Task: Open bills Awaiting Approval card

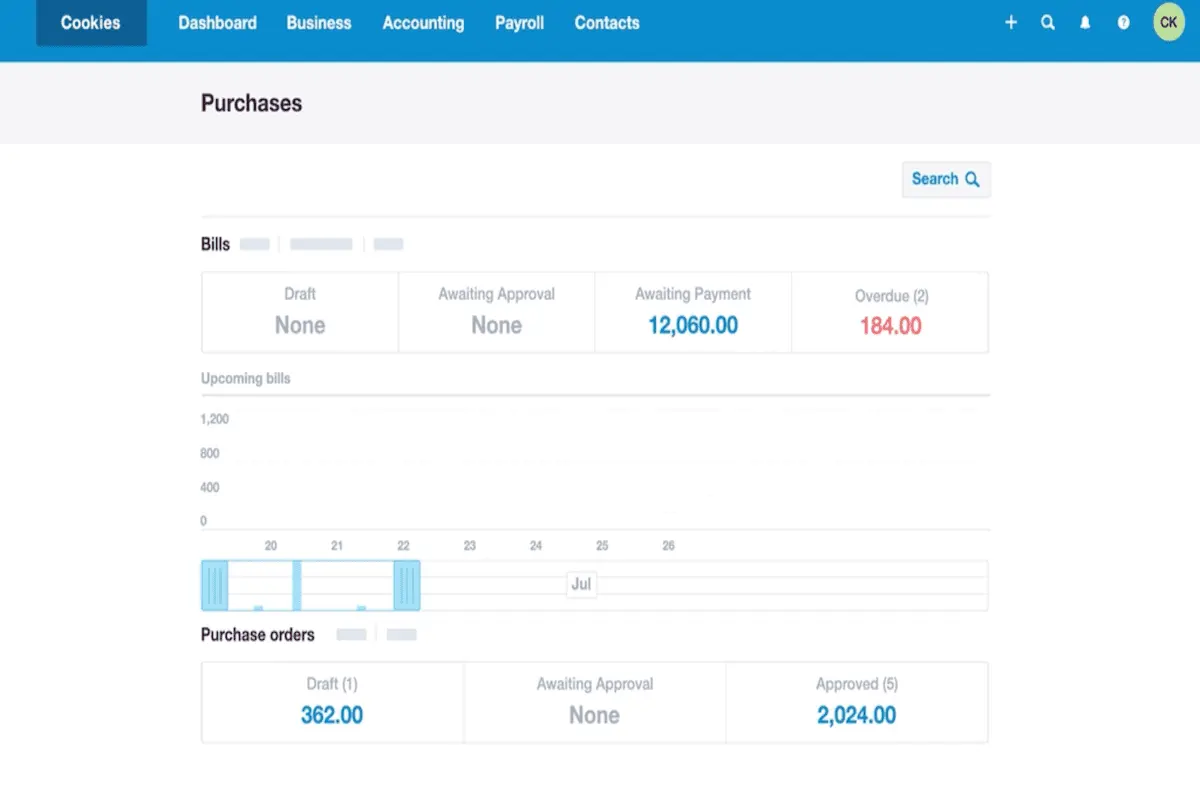Action: point(496,312)
